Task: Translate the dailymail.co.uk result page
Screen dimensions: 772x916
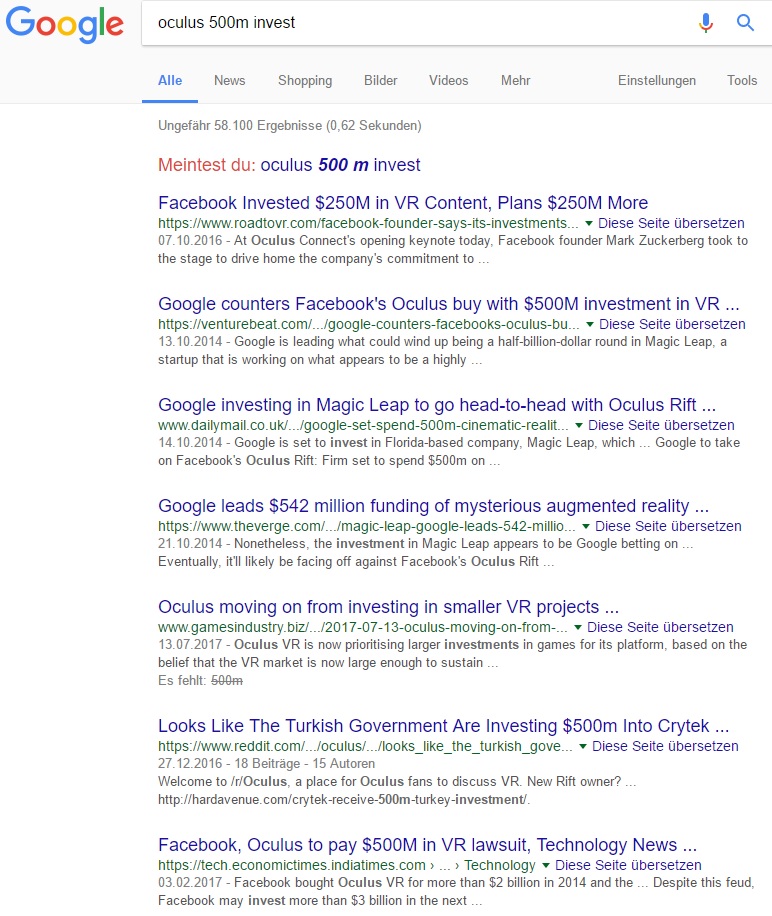Action: point(661,425)
